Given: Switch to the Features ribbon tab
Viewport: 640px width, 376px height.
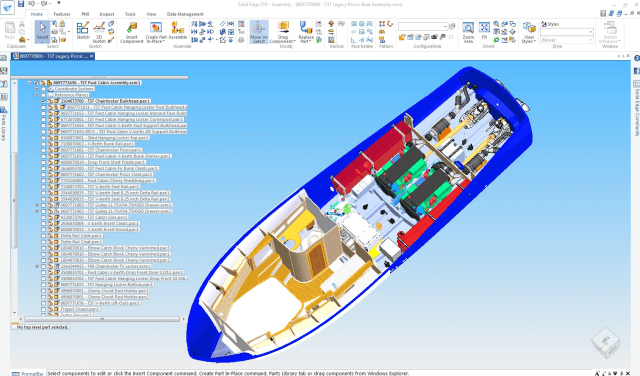Looking at the screenshot, I should click(62, 14).
